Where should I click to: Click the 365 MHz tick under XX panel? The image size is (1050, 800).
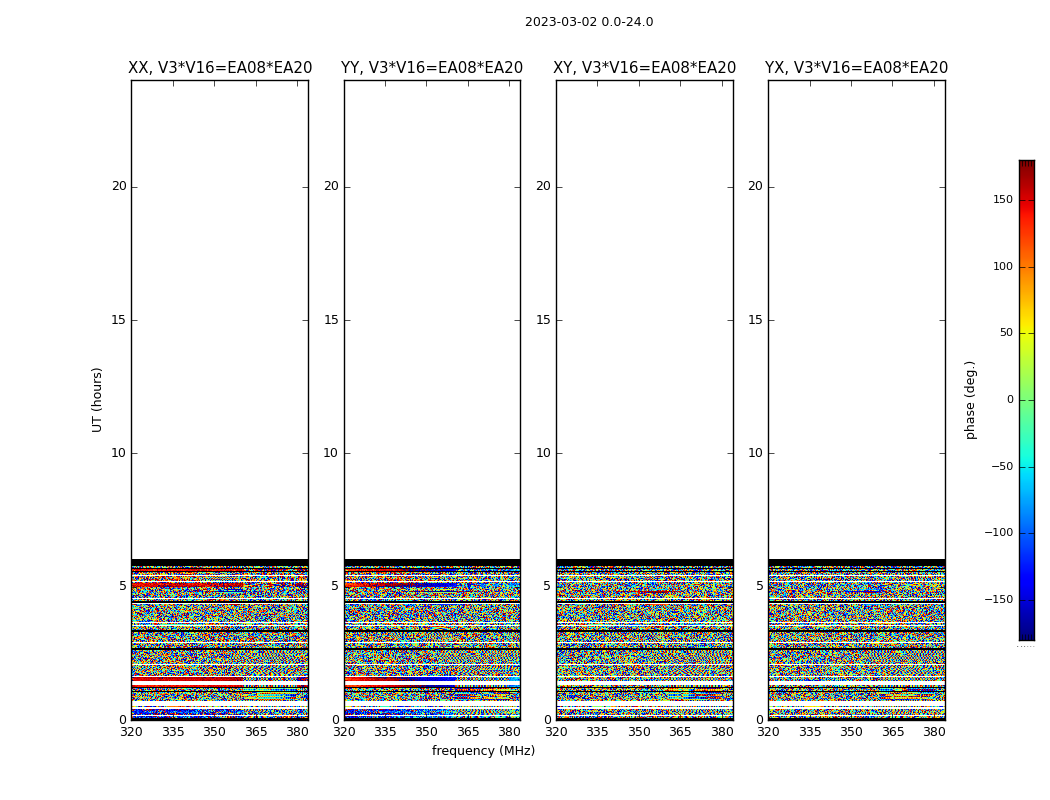point(256,732)
